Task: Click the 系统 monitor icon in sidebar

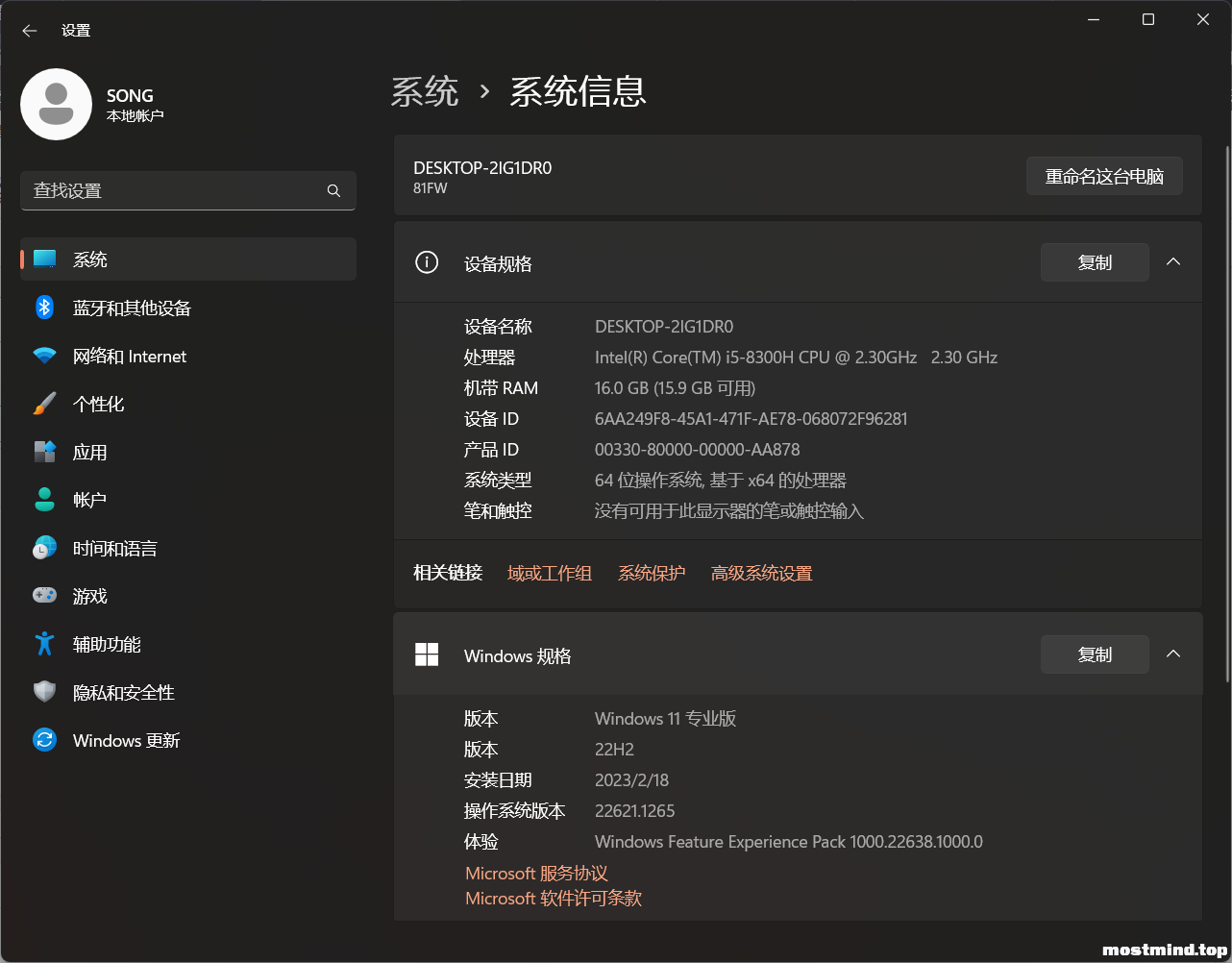Action: 45,259
